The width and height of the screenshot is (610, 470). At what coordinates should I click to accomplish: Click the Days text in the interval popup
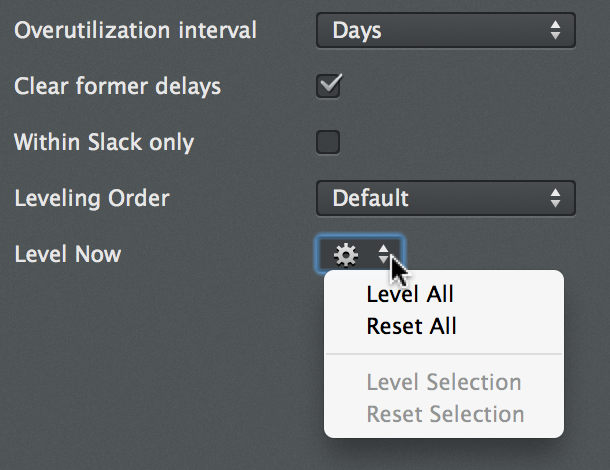[x=357, y=31]
